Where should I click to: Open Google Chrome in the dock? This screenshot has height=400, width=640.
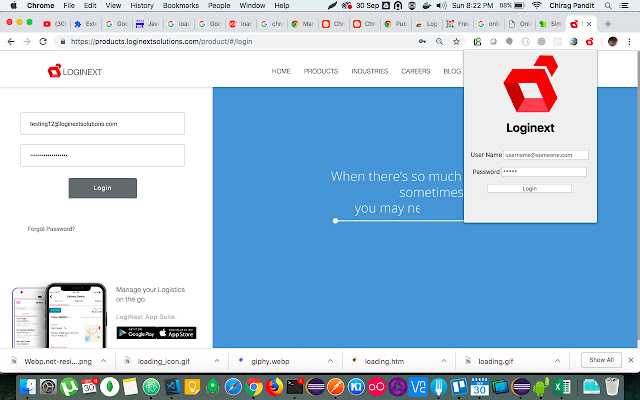point(253,386)
